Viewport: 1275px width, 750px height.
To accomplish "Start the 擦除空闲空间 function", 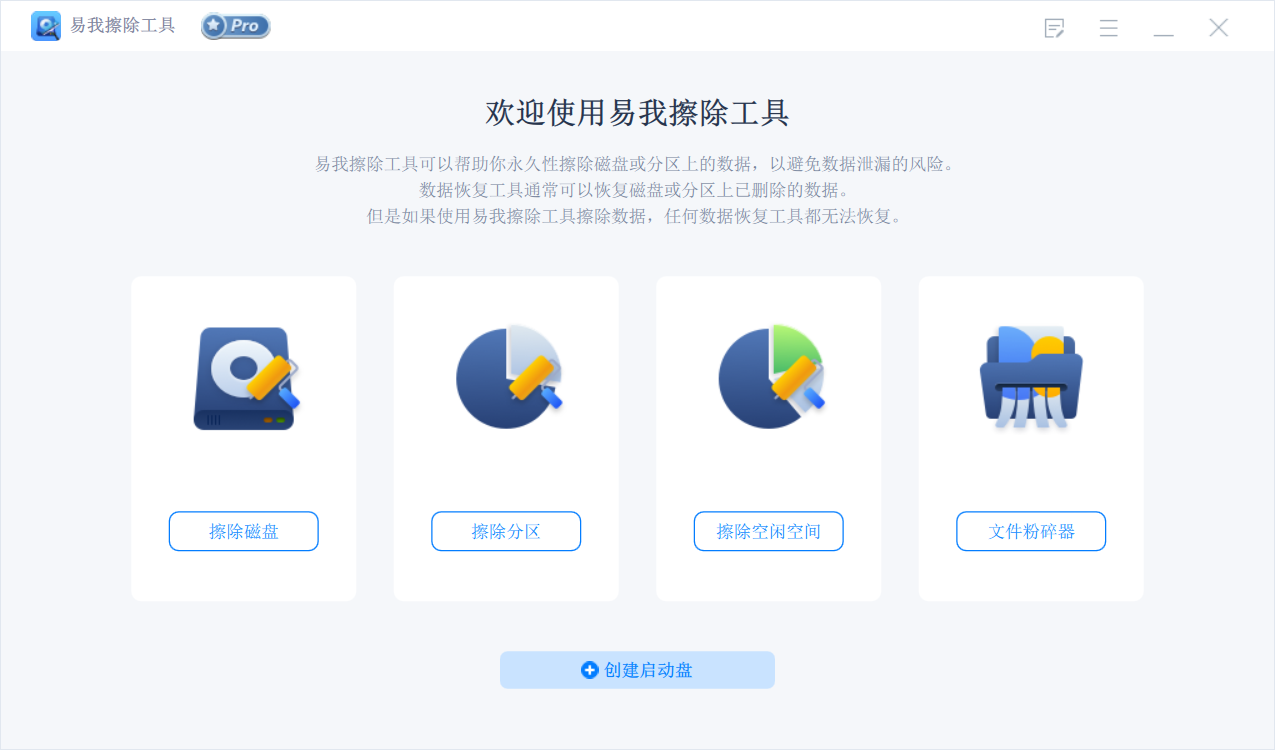I will (768, 531).
